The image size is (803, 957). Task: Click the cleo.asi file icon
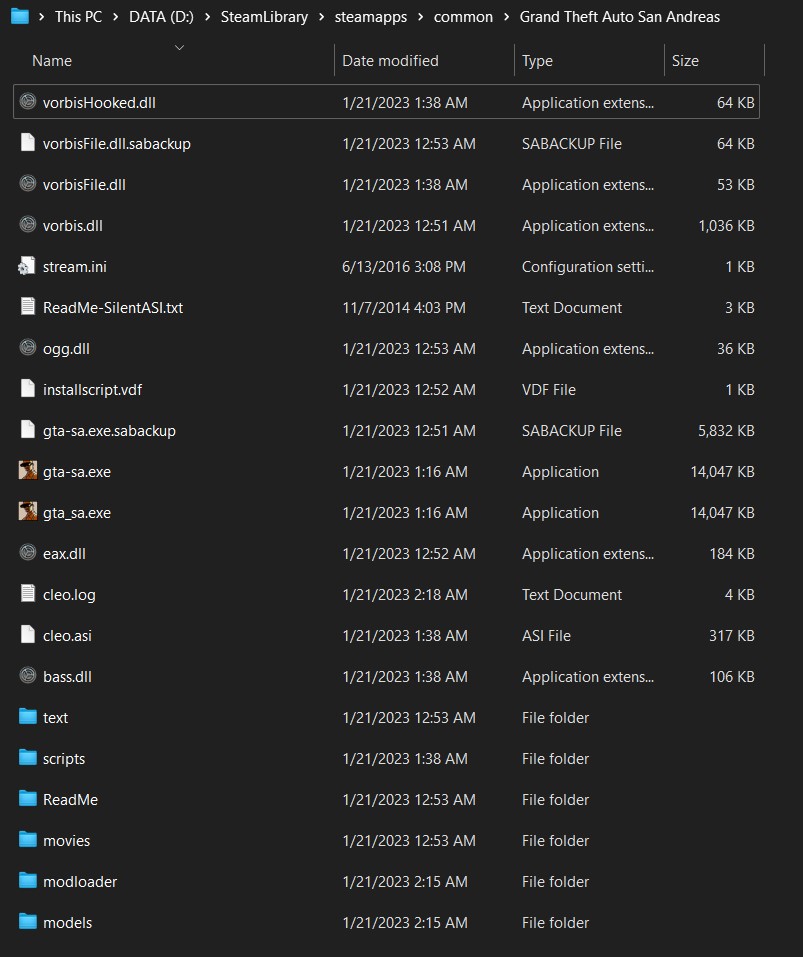(x=27, y=634)
